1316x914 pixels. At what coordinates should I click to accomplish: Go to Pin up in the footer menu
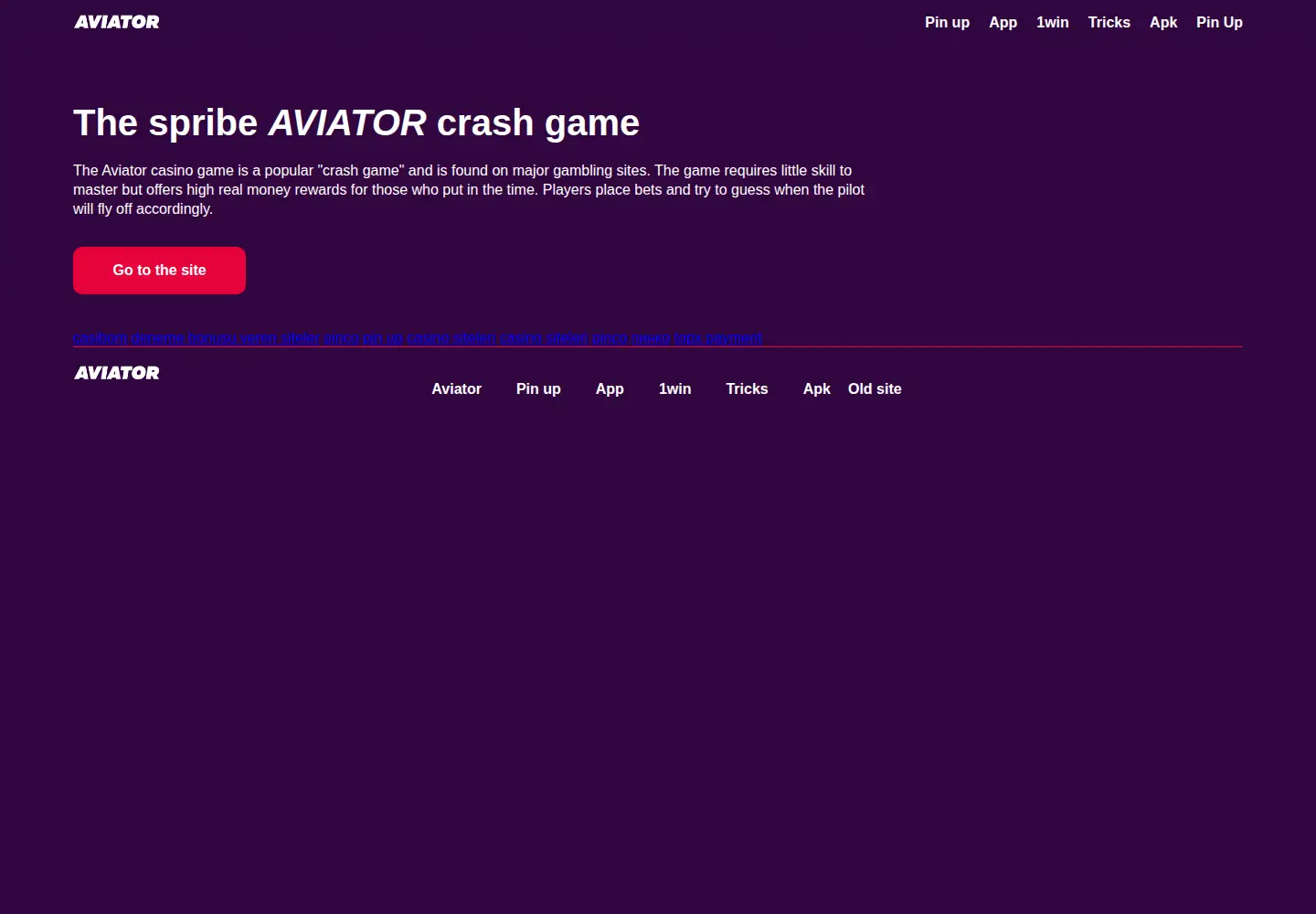click(x=538, y=388)
